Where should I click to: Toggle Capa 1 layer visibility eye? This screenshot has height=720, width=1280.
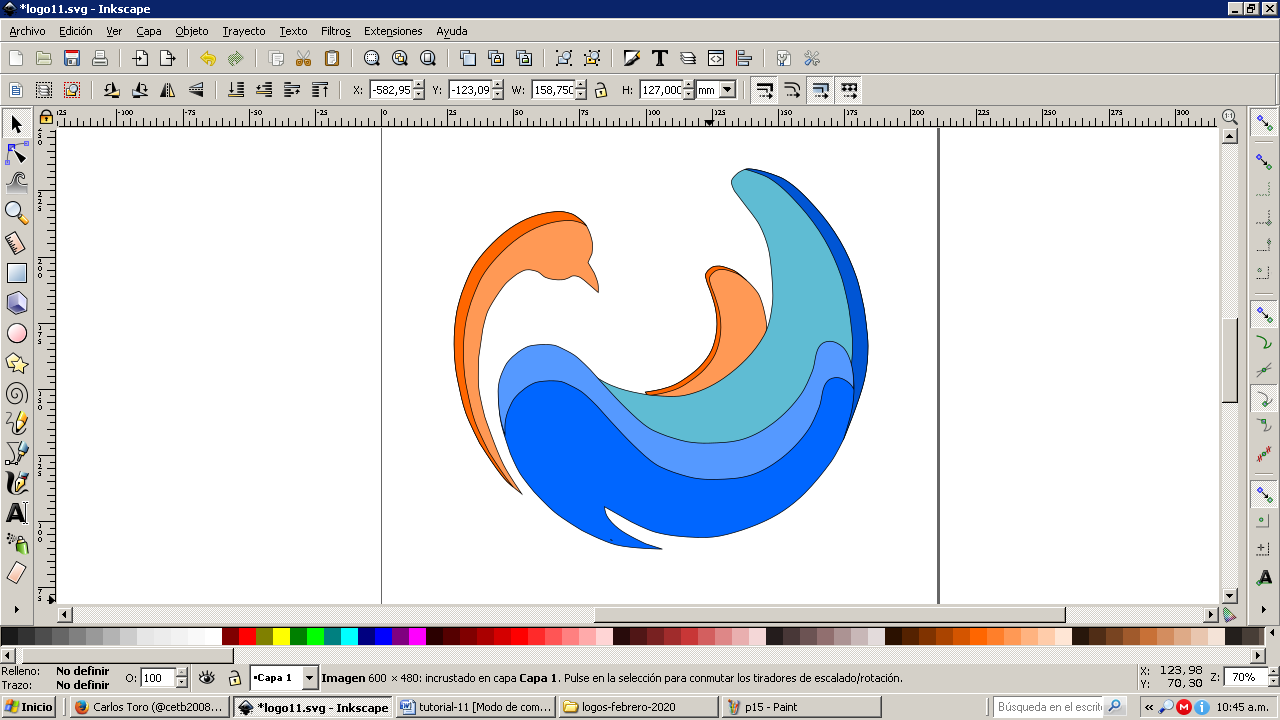click(x=207, y=678)
